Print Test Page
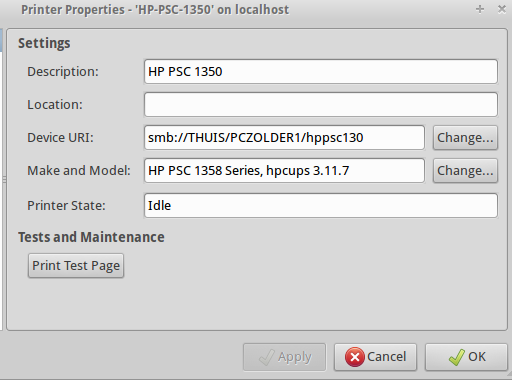 click(x=76, y=266)
